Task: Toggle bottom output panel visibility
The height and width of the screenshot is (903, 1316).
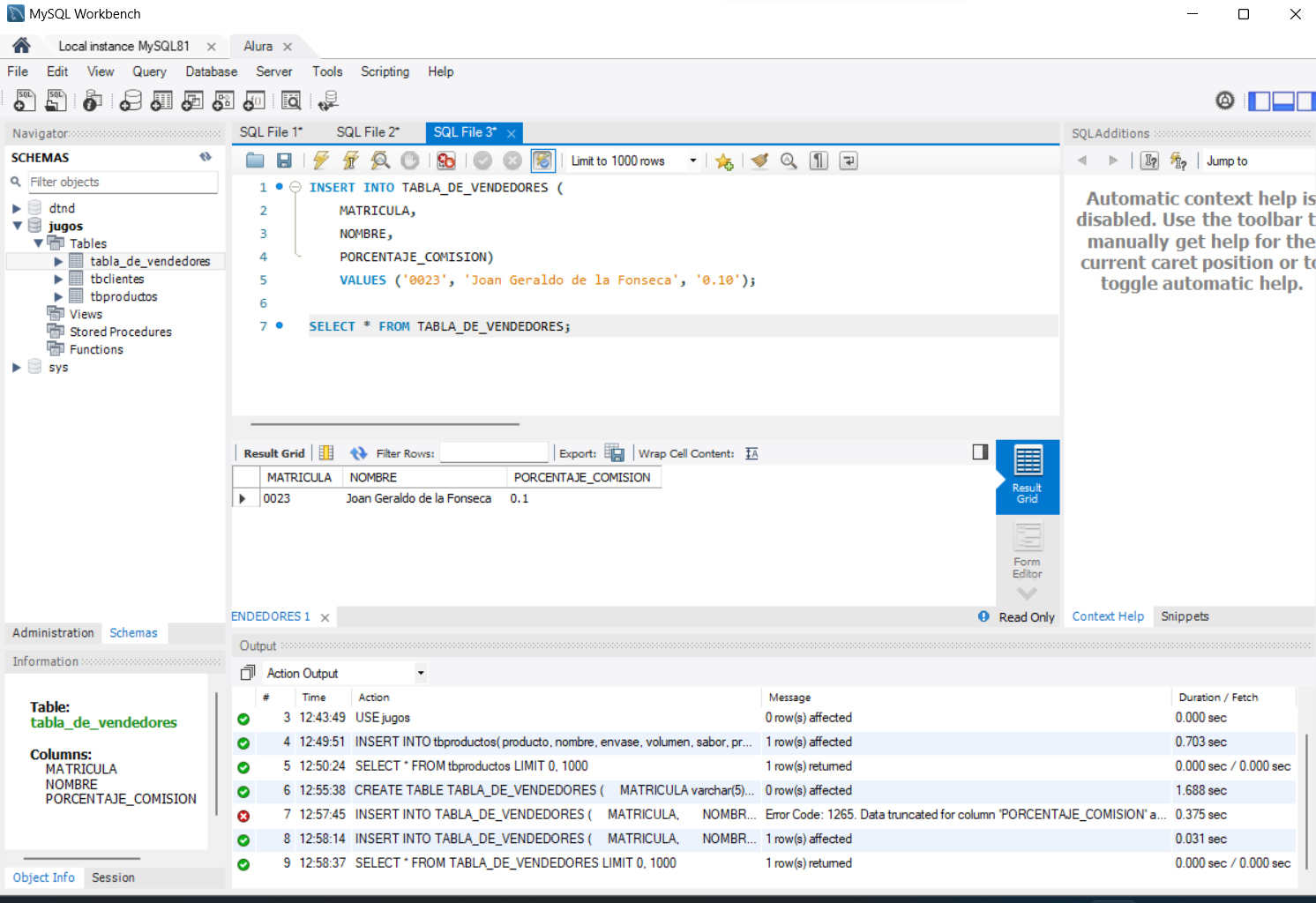Action: tap(1283, 101)
